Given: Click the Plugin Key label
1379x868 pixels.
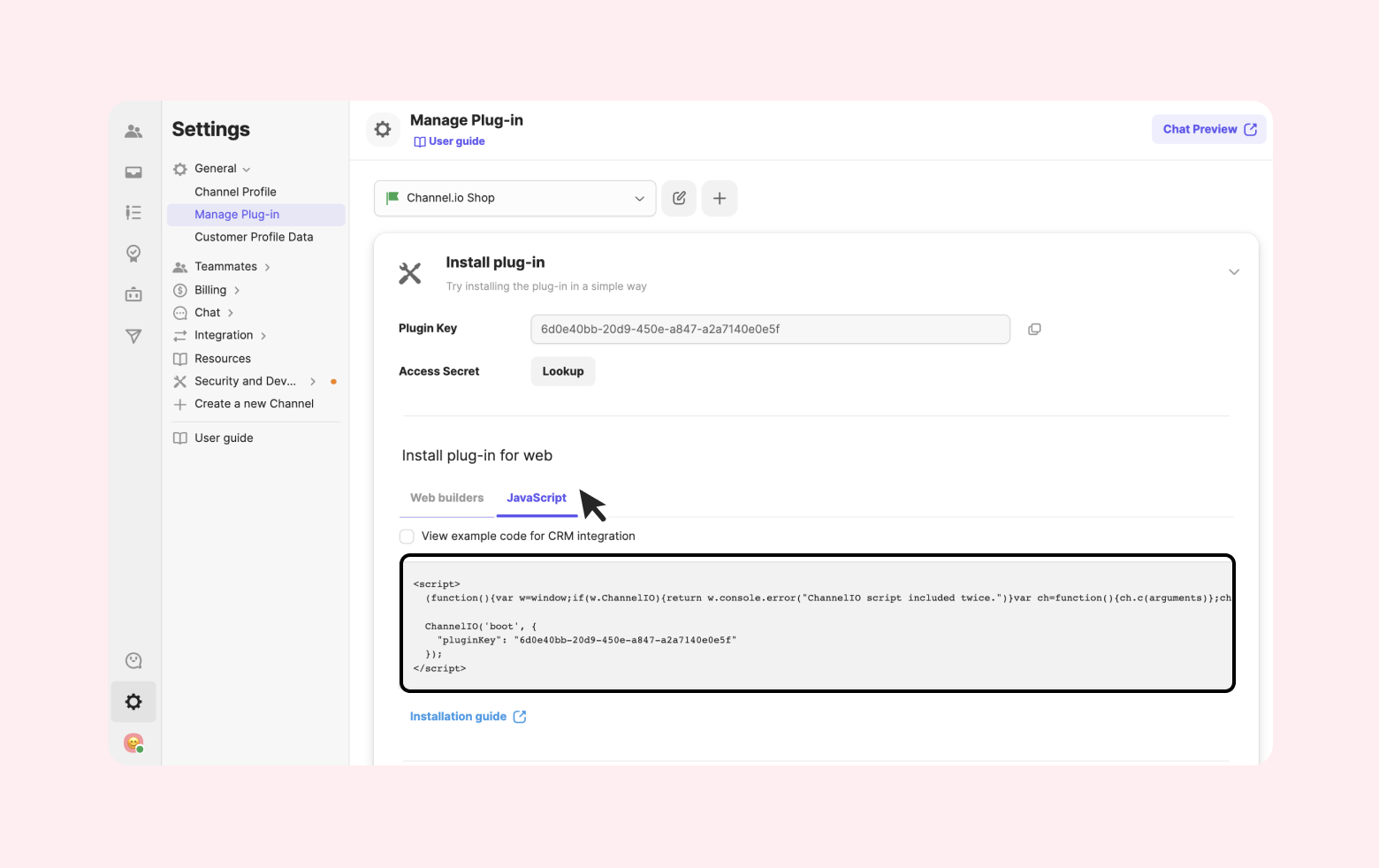Looking at the screenshot, I should pos(428,328).
